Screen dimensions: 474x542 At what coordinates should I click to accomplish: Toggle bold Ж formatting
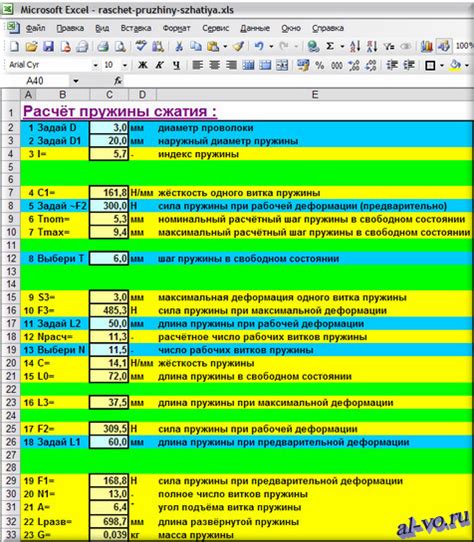coord(142,65)
